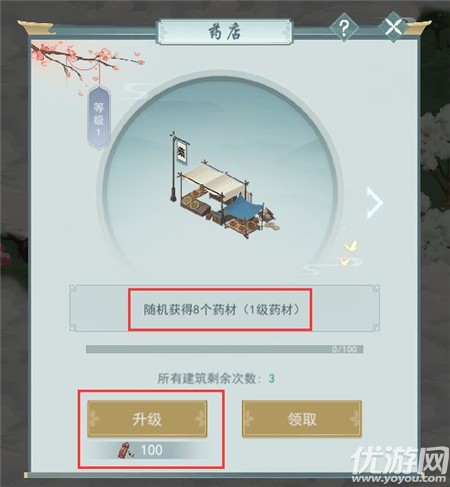
Task: Click the 药 flag sign on the stall
Action: [x=182, y=153]
